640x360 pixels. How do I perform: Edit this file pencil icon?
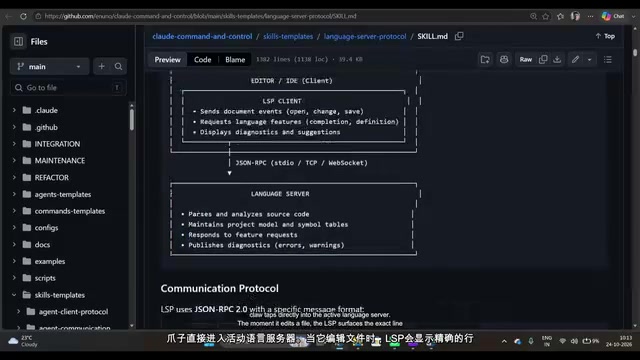[x=576, y=60]
